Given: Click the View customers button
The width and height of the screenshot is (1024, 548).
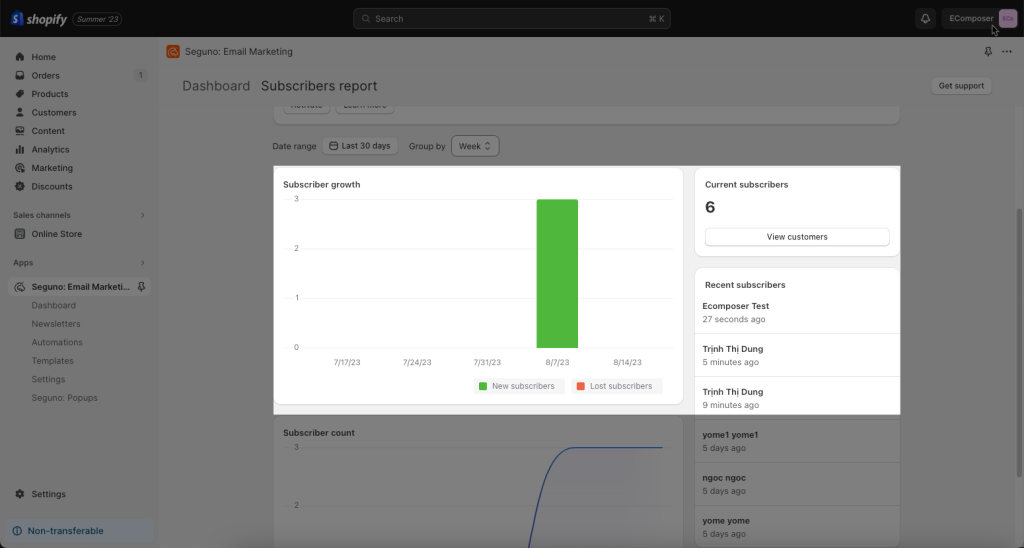Looking at the screenshot, I should tap(797, 237).
